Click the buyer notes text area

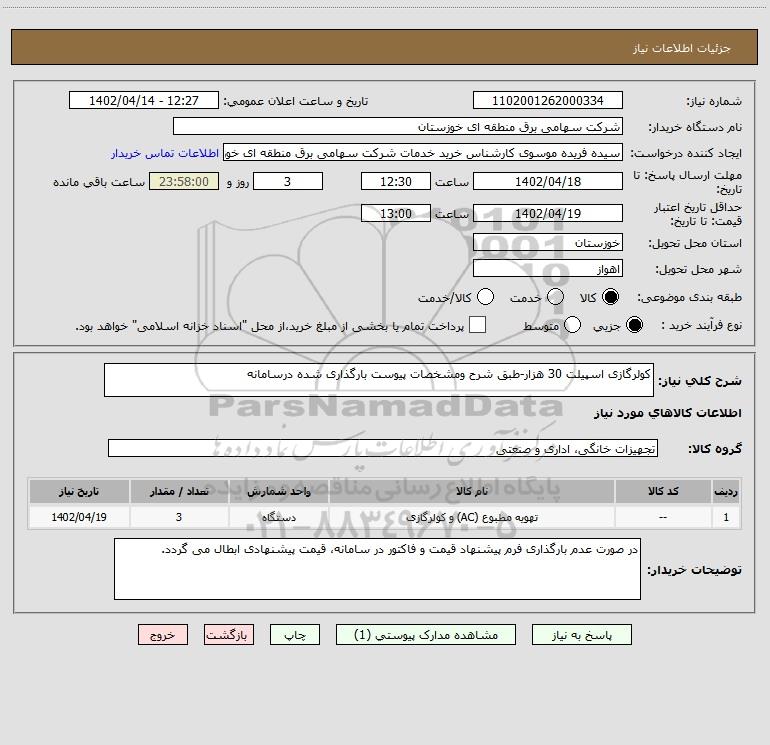(x=377, y=569)
